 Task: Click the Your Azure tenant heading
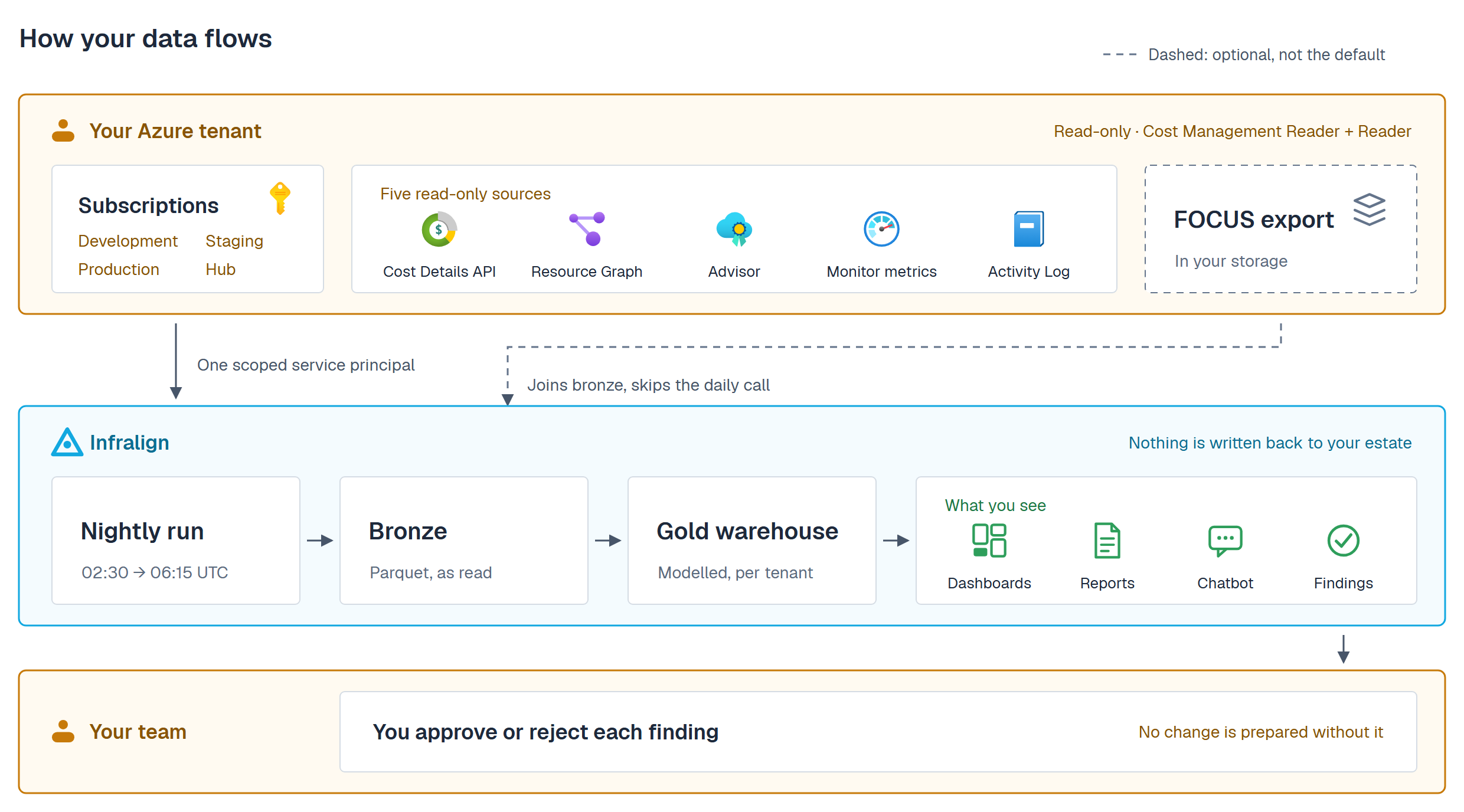175,131
